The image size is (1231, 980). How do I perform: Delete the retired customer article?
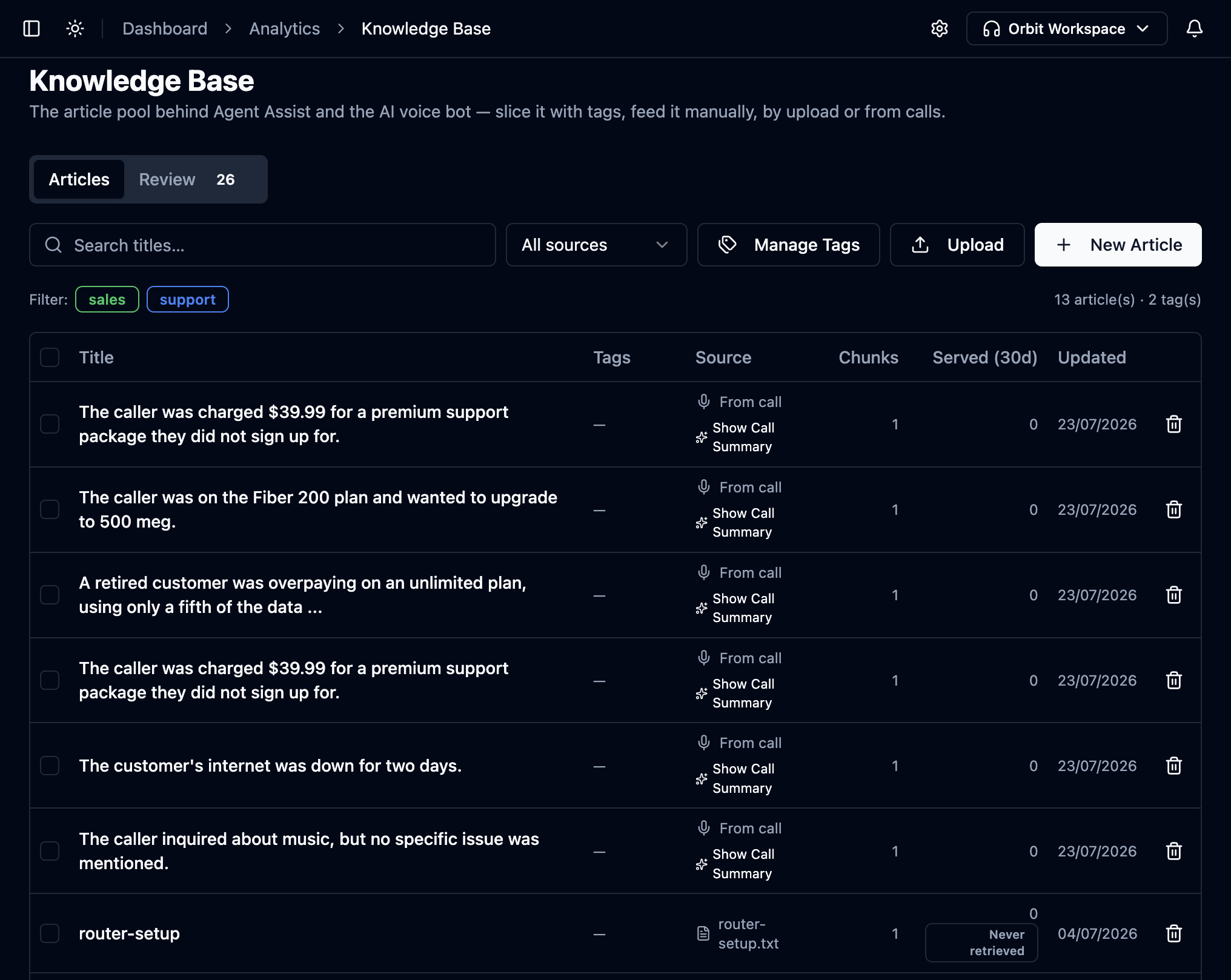[x=1174, y=595]
